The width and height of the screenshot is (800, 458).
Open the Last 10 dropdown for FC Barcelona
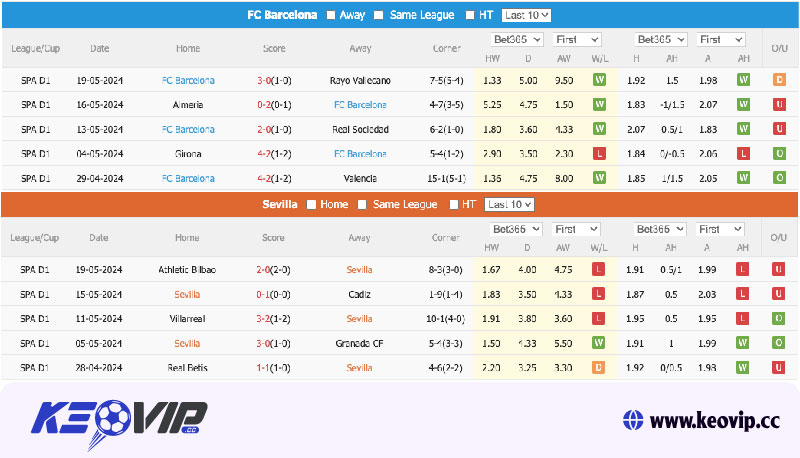[526, 15]
